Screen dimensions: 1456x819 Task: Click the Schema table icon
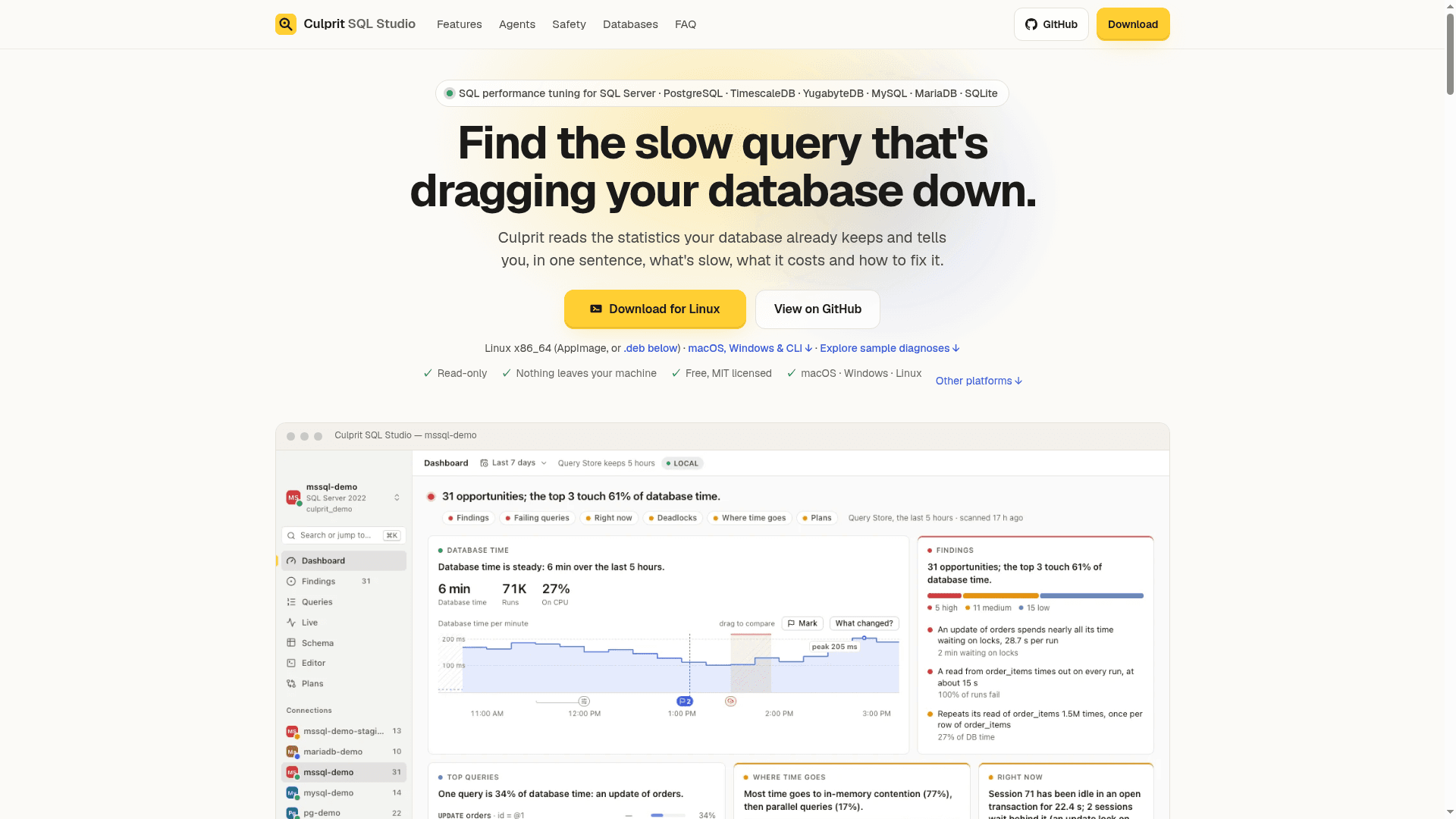291,643
